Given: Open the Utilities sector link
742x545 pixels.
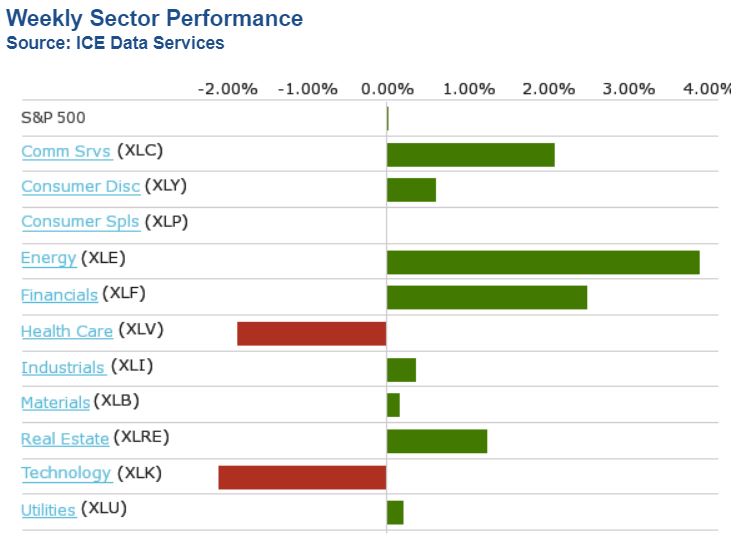Looking at the screenshot, I should pos(48,510).
